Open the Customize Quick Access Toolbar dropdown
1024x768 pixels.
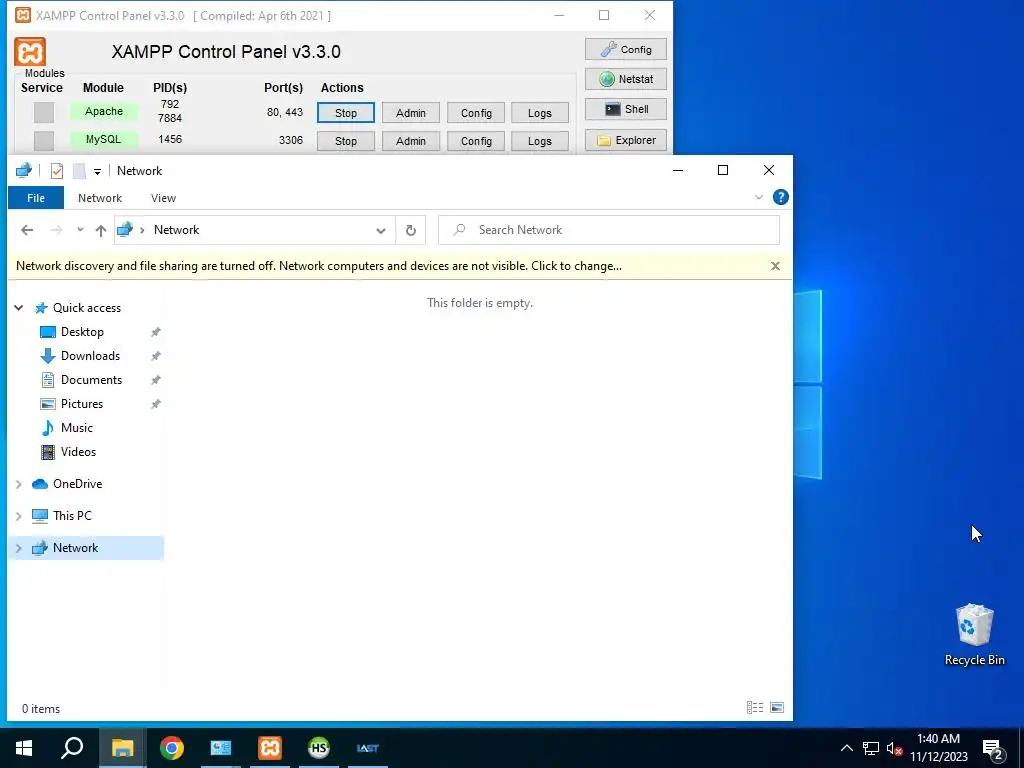(x=97, y=172)
